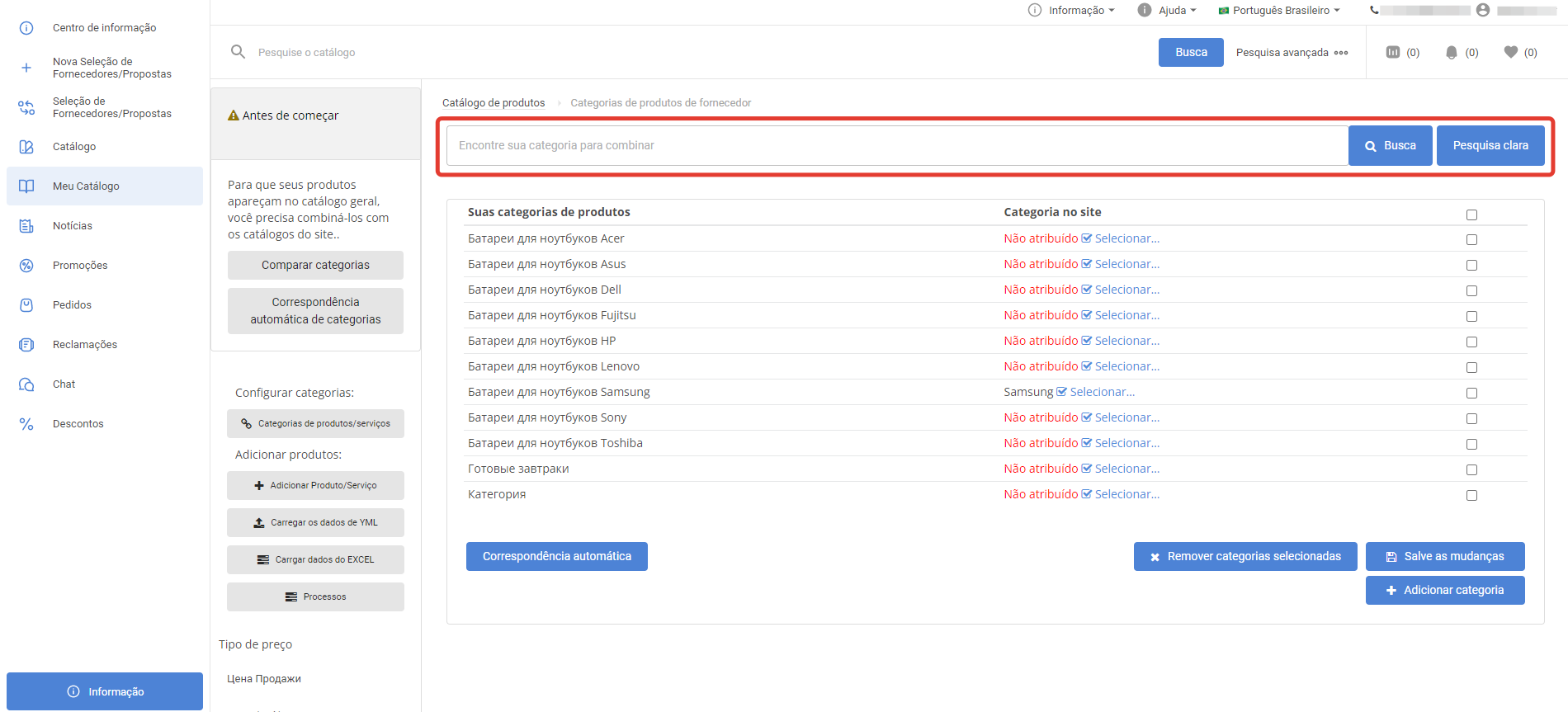Image resolution: width=1568 pixels, height=712 pixels.
Task: Open Promoções percent badge icon
Action: (x=26, y=266)
